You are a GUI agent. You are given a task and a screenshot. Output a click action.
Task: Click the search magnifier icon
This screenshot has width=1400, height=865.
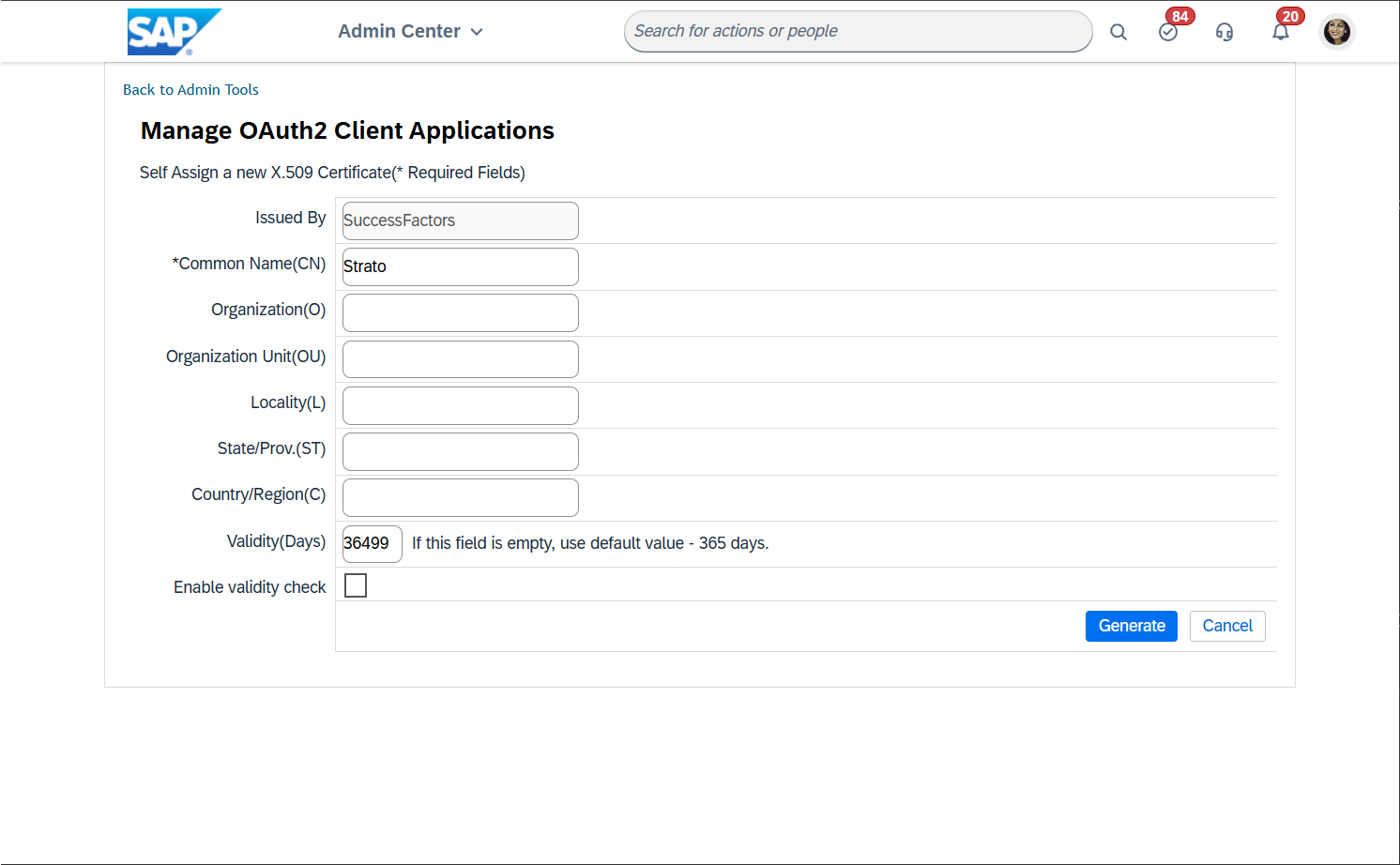coord(1118,32)
